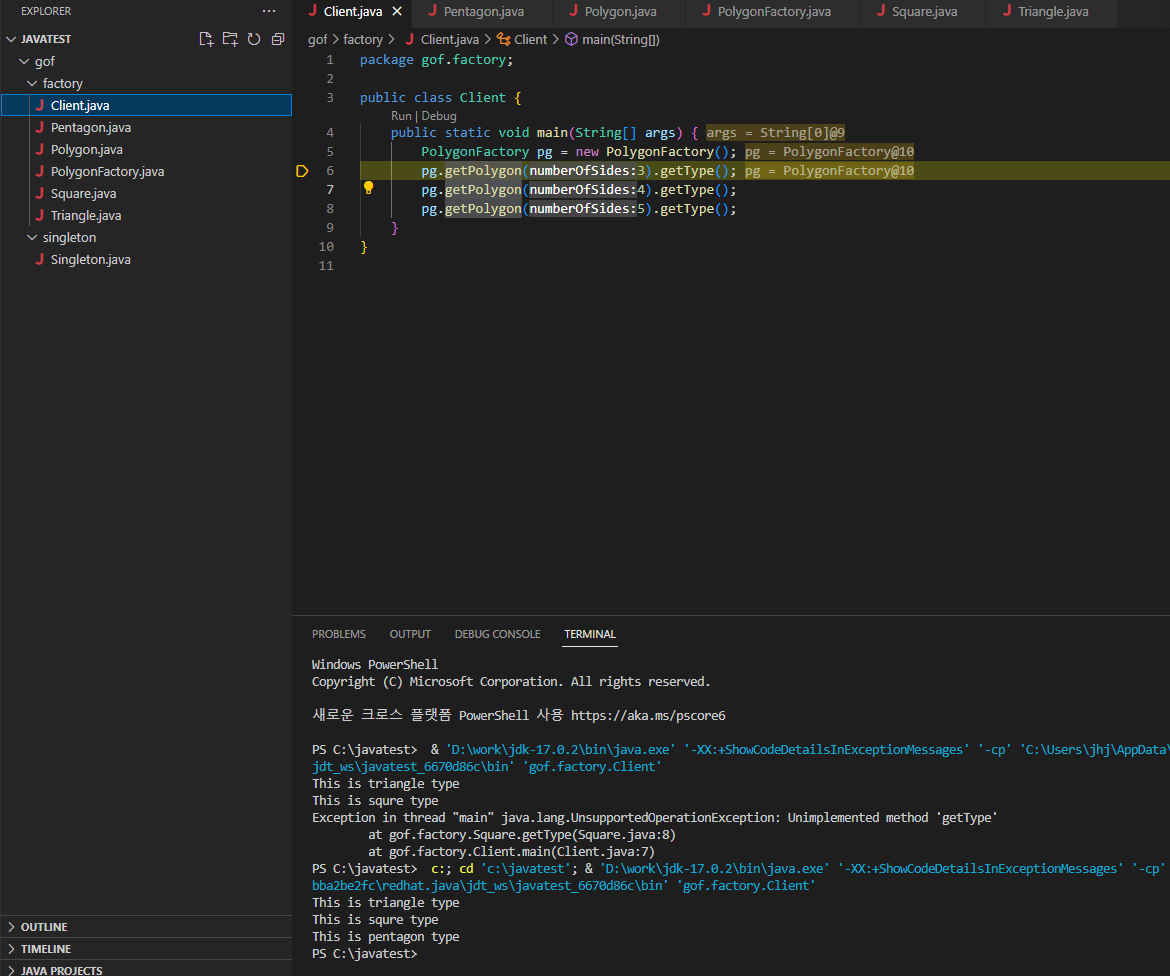Screen dimensions: 1170x976
Task: Click the debug breakpoint arrow at line 6
Action: 302,171
